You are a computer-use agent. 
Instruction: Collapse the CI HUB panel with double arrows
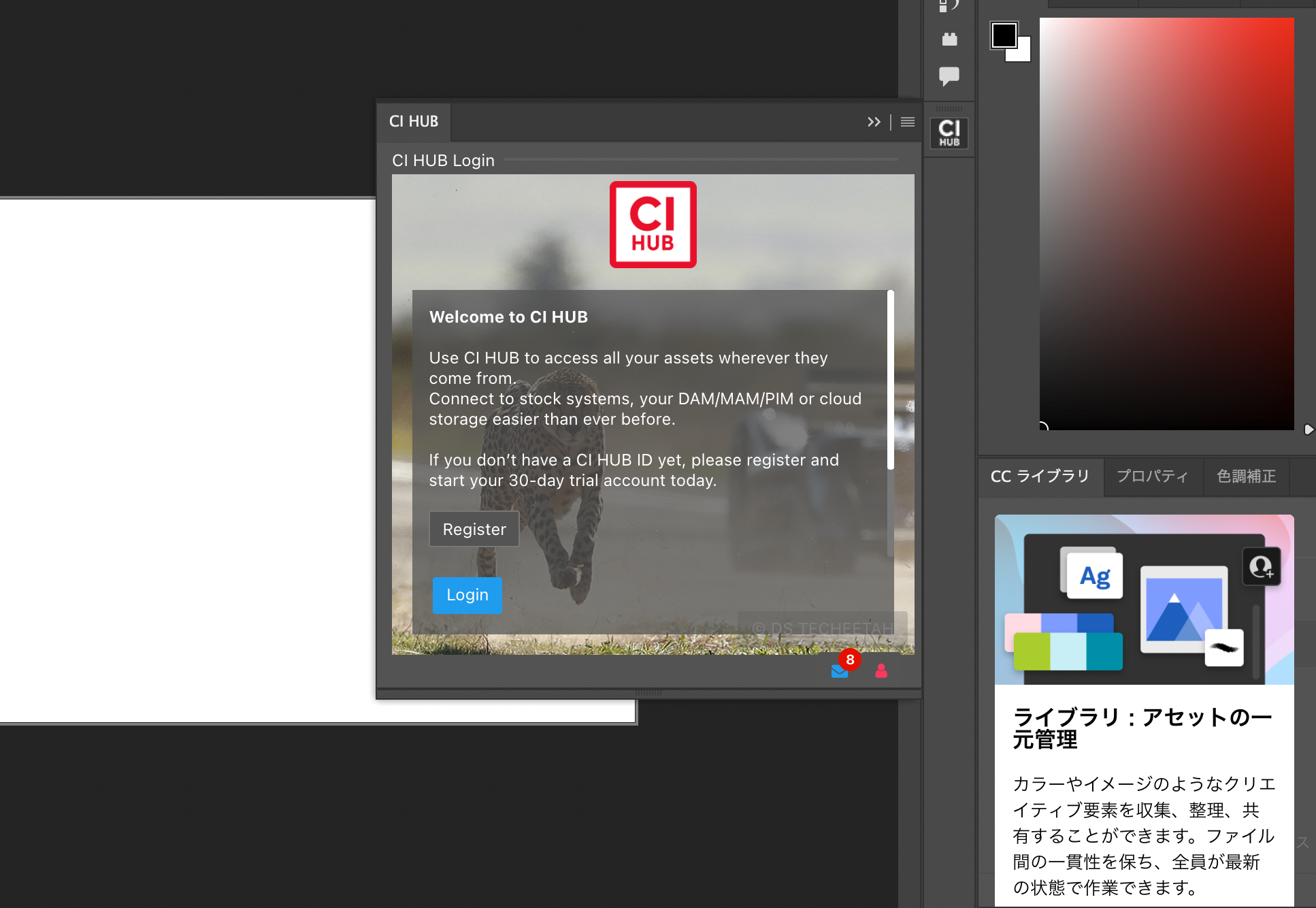point(874,122)
